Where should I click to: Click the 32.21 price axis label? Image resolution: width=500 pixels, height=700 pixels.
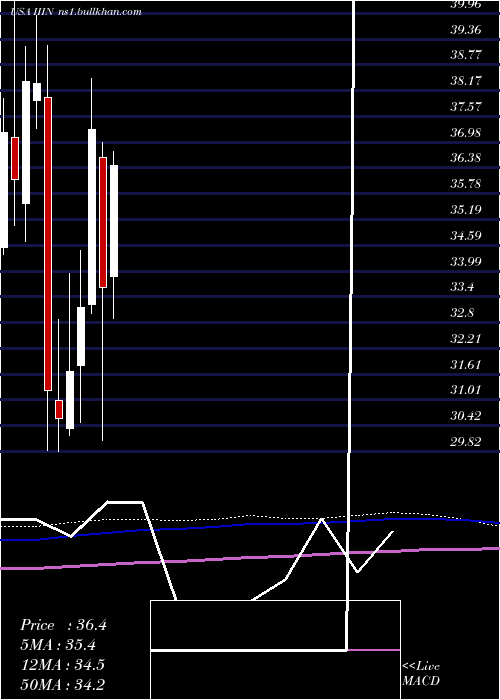465,338
